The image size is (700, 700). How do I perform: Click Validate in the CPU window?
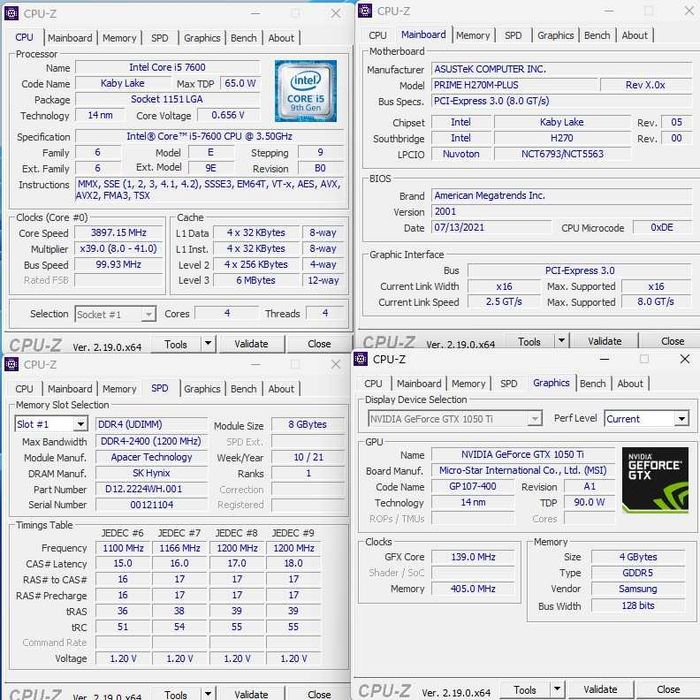click(x=251, y=344)
